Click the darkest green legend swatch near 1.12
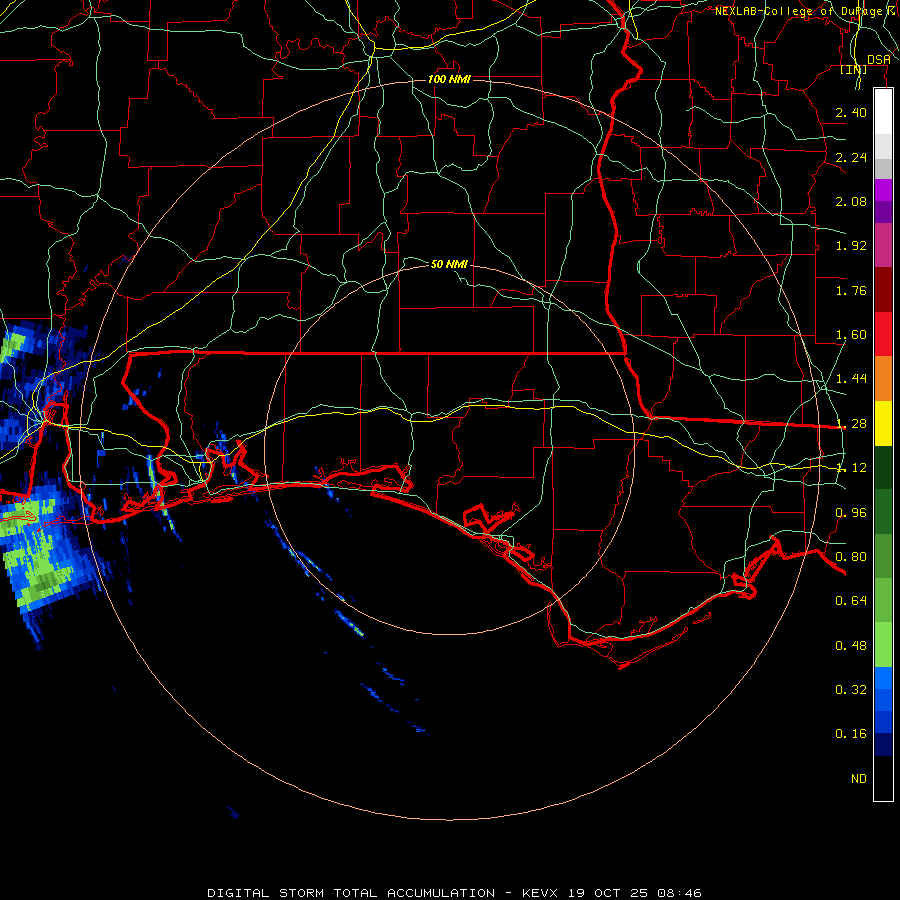Screen dimensions: 900x900 883,467
